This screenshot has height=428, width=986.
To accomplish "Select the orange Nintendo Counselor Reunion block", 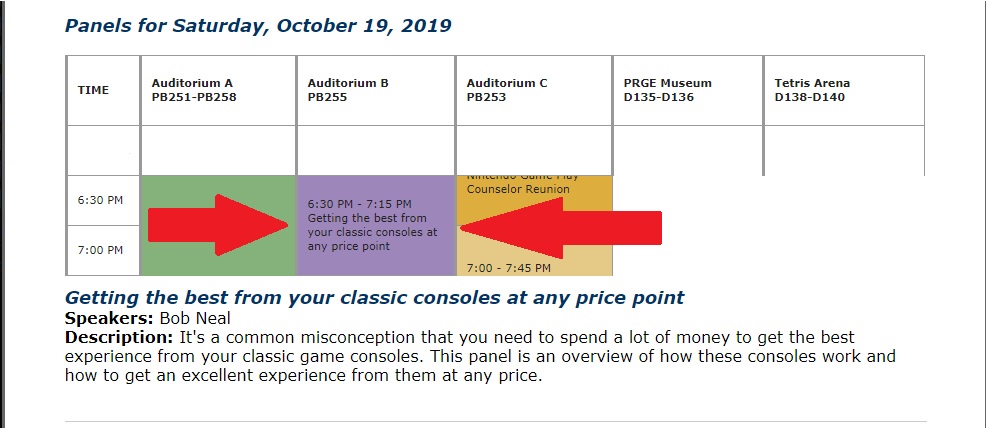I will (534, 200).
